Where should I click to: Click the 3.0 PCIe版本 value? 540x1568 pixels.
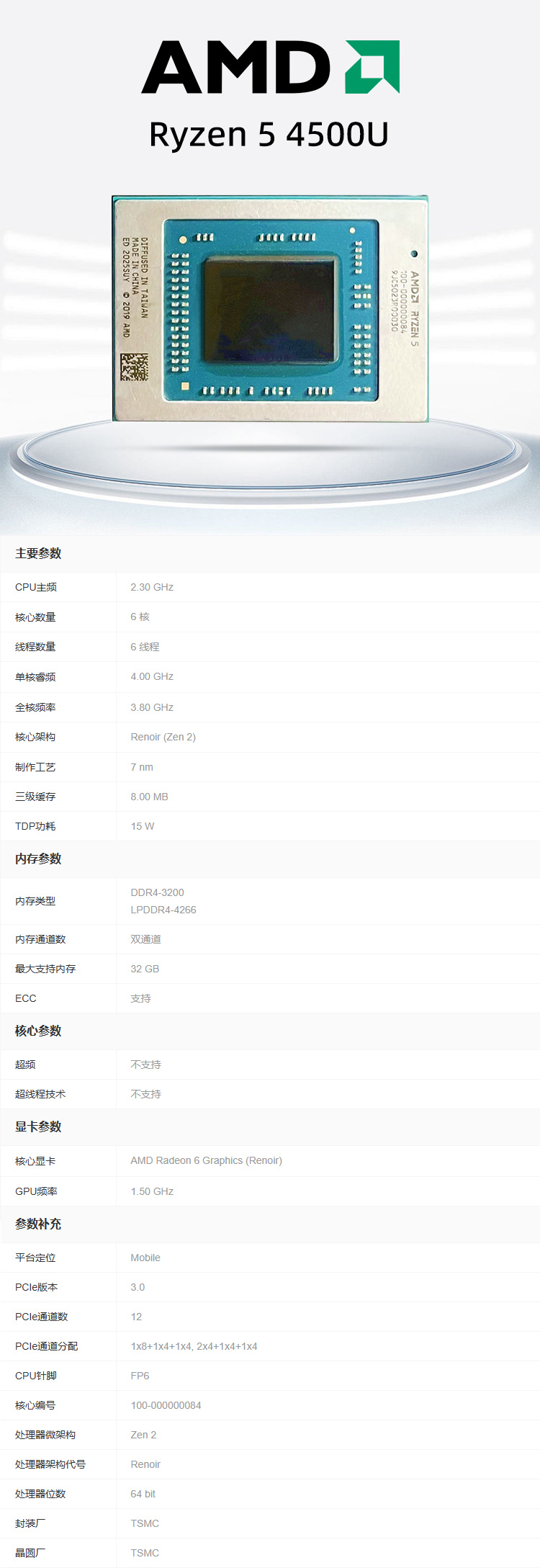tap(138, 1287)
